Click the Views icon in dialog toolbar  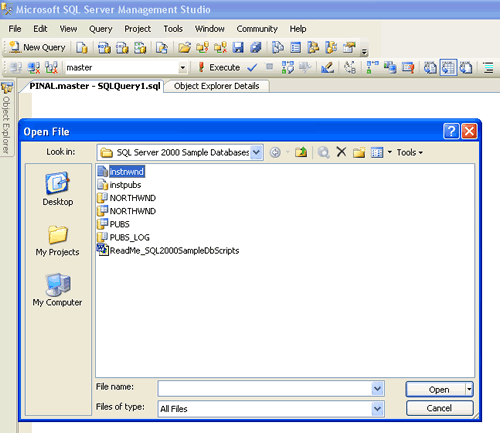pos(377,152)
